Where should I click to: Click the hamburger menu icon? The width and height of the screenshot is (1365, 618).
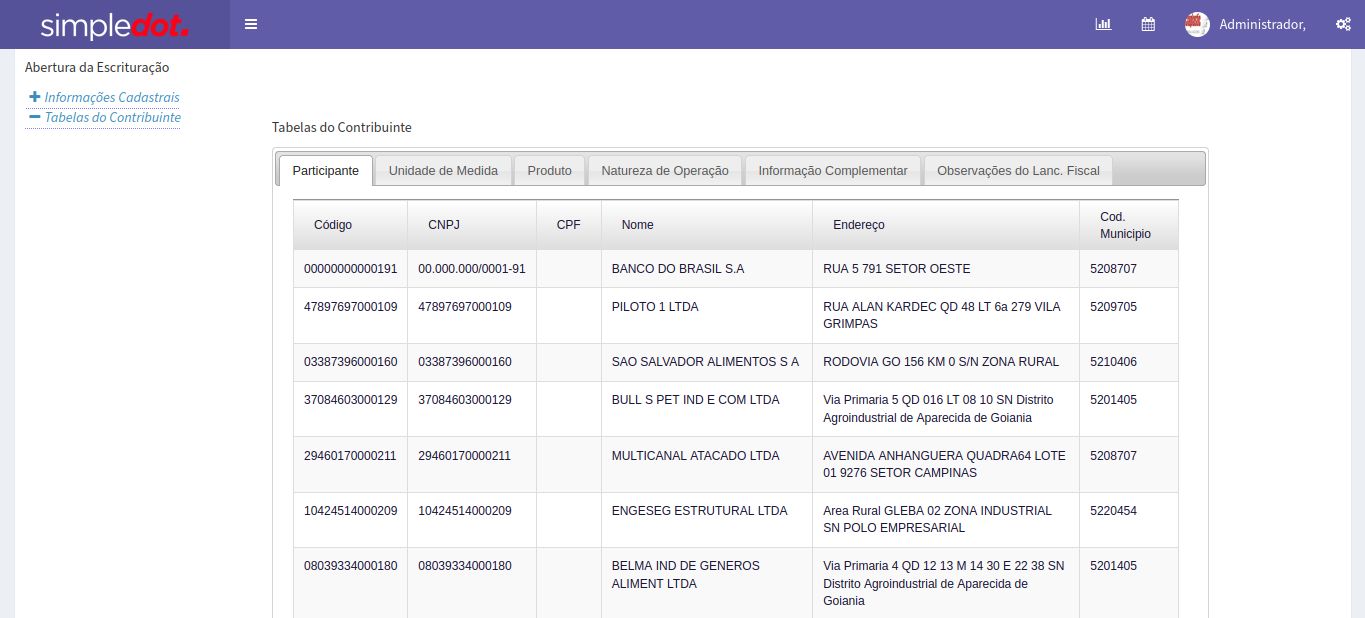coord(251,24)
